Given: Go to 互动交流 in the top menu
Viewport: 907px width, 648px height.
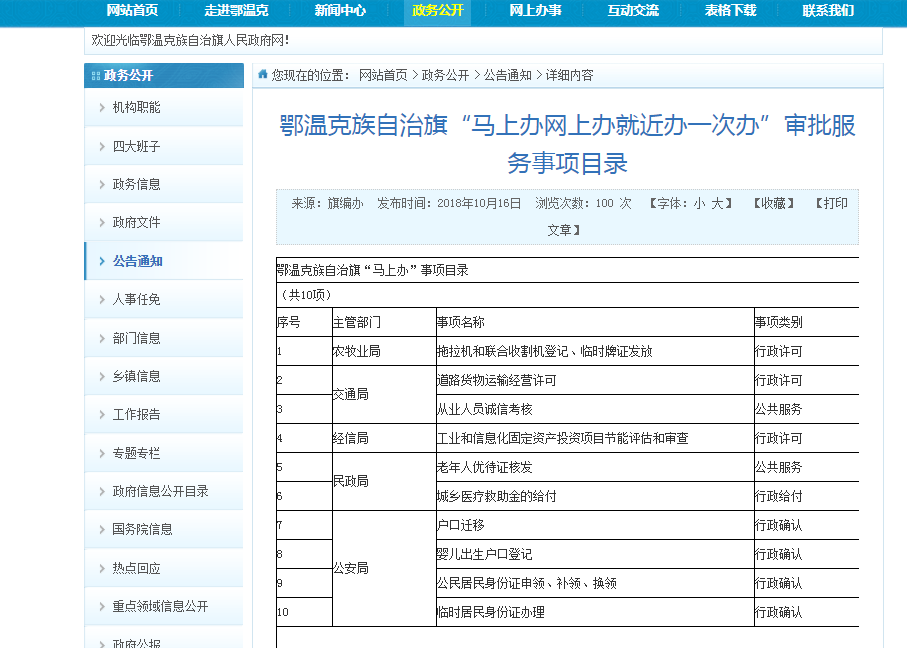Looking at the screenshot, I should 633,11.
